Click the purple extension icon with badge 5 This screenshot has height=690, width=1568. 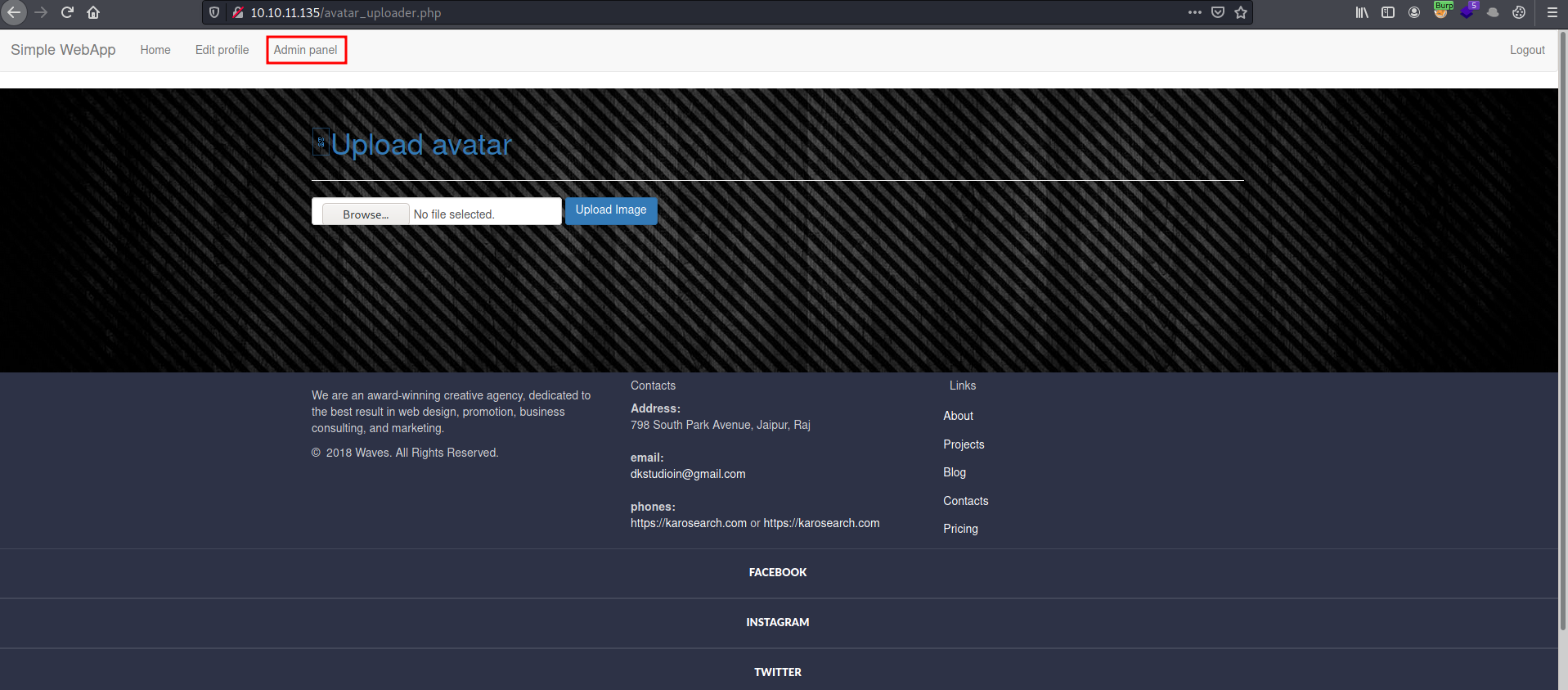[1467, 11]
